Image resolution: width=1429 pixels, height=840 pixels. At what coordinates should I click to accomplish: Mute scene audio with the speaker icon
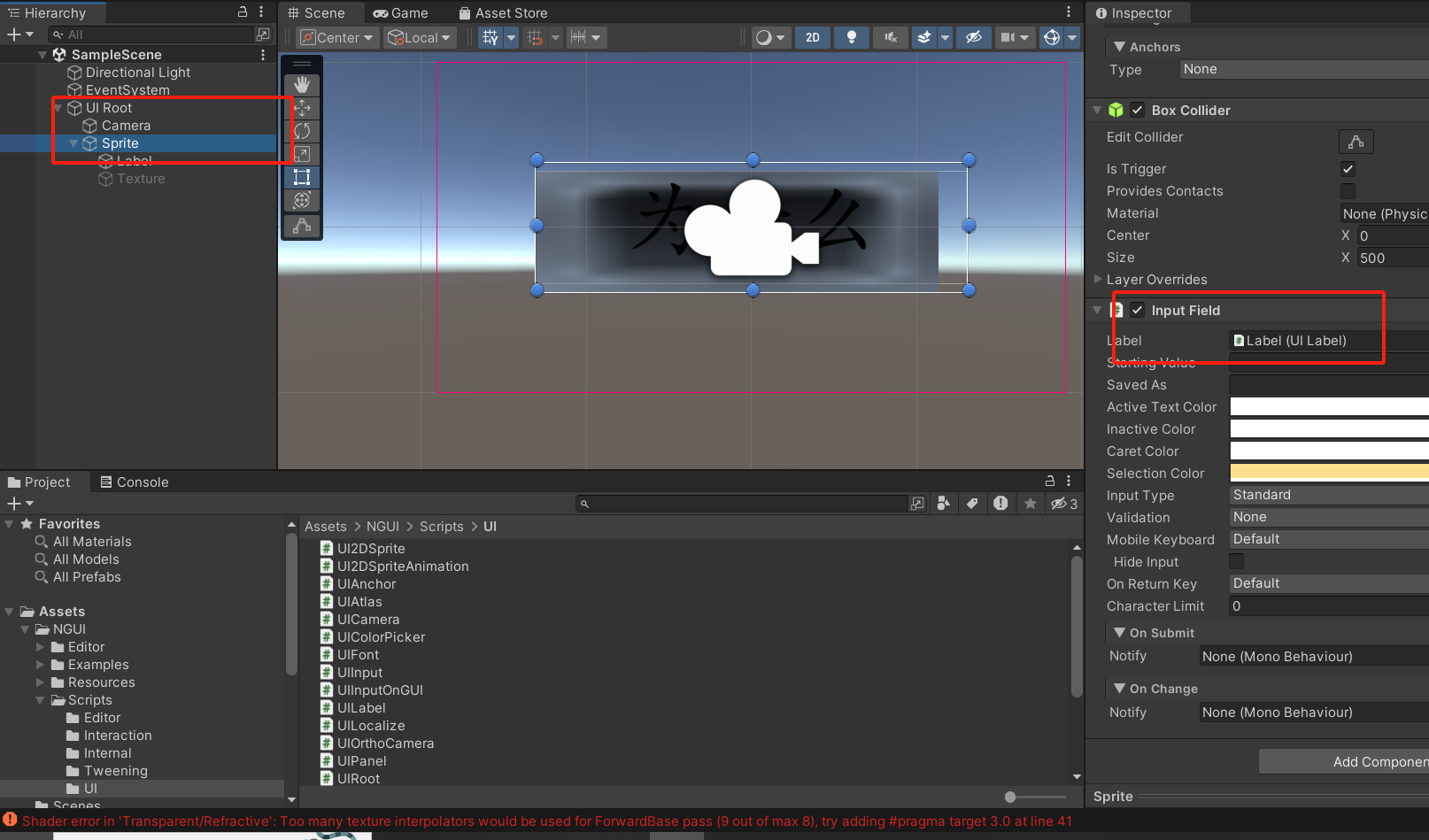coord(891,37)
